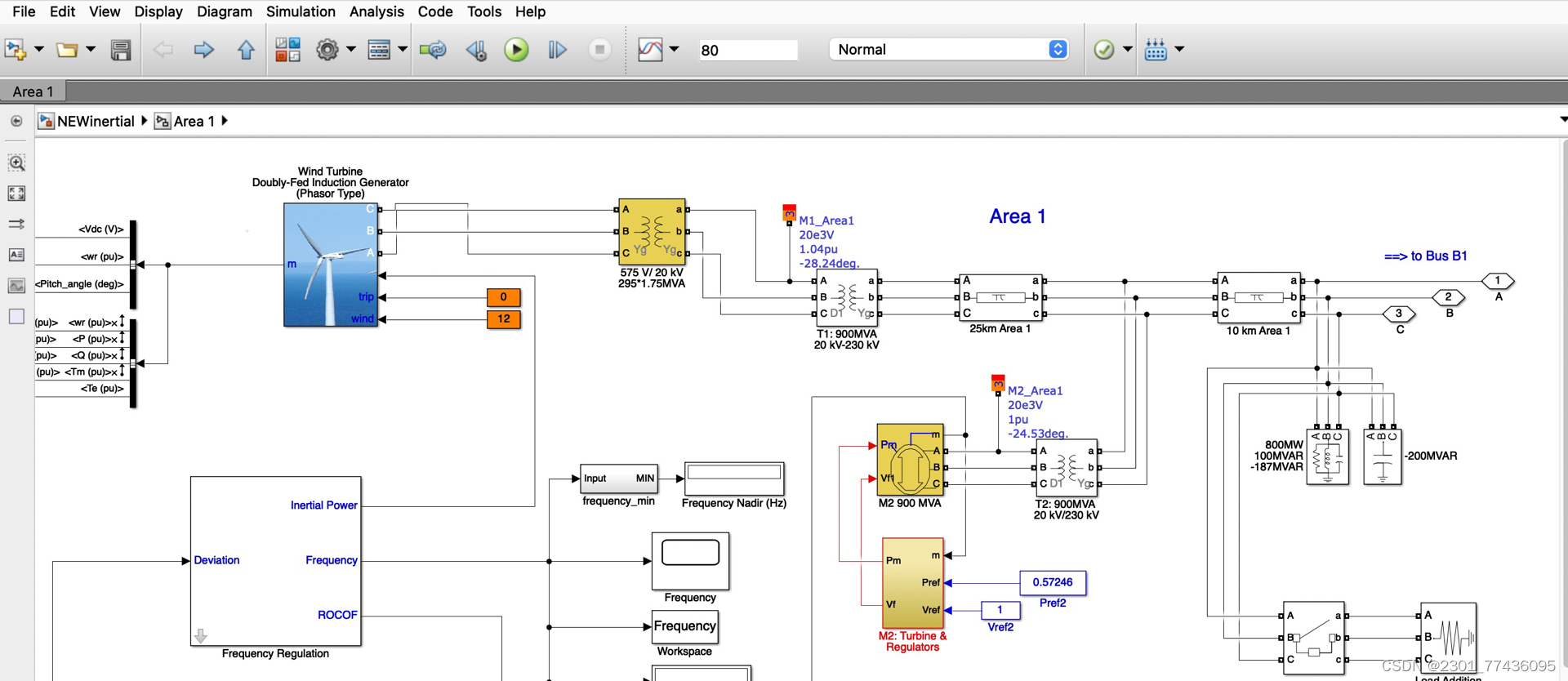Select the M2 Turbine & Regulators block
Screen dimensions: 1568x681
click(913, 583)
